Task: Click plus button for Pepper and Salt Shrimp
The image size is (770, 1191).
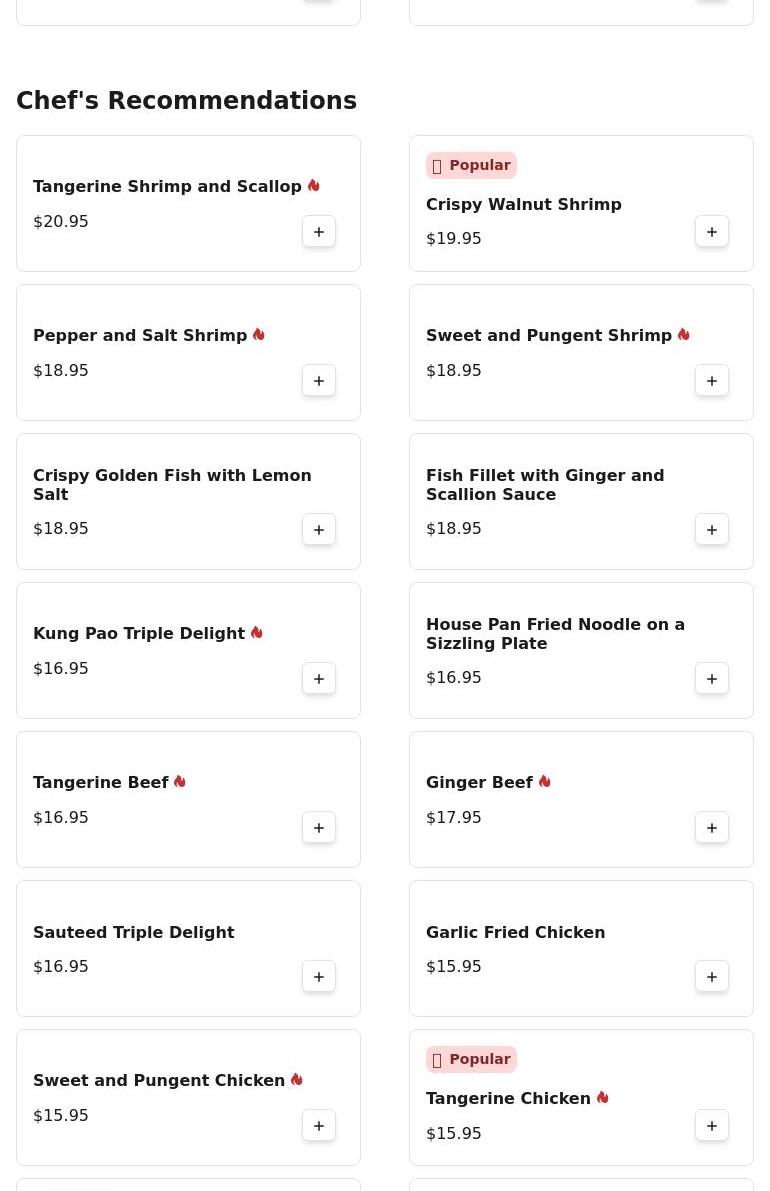Action: (319, 381)
